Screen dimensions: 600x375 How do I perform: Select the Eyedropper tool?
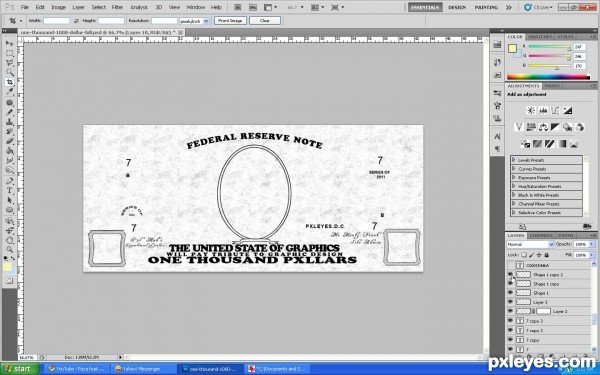point(9,92)
